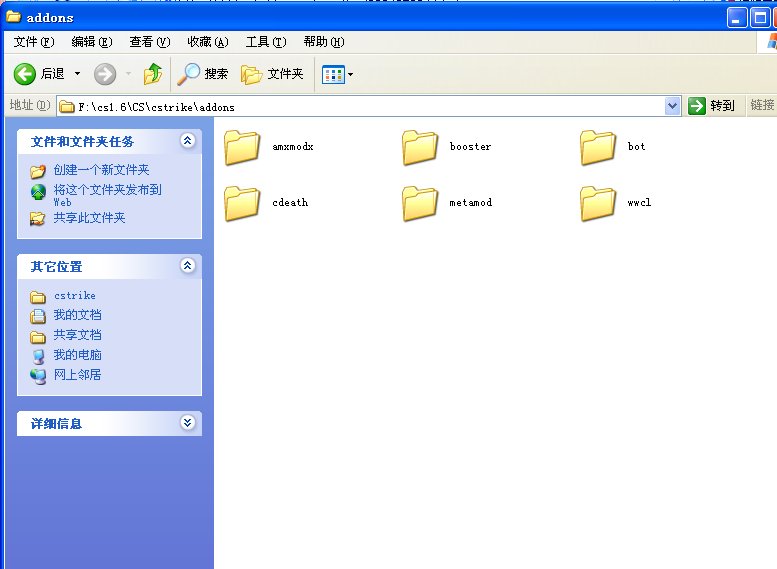Open the 工具(T) menu
This screenshot has width=777, height=569.
[266, 42]
